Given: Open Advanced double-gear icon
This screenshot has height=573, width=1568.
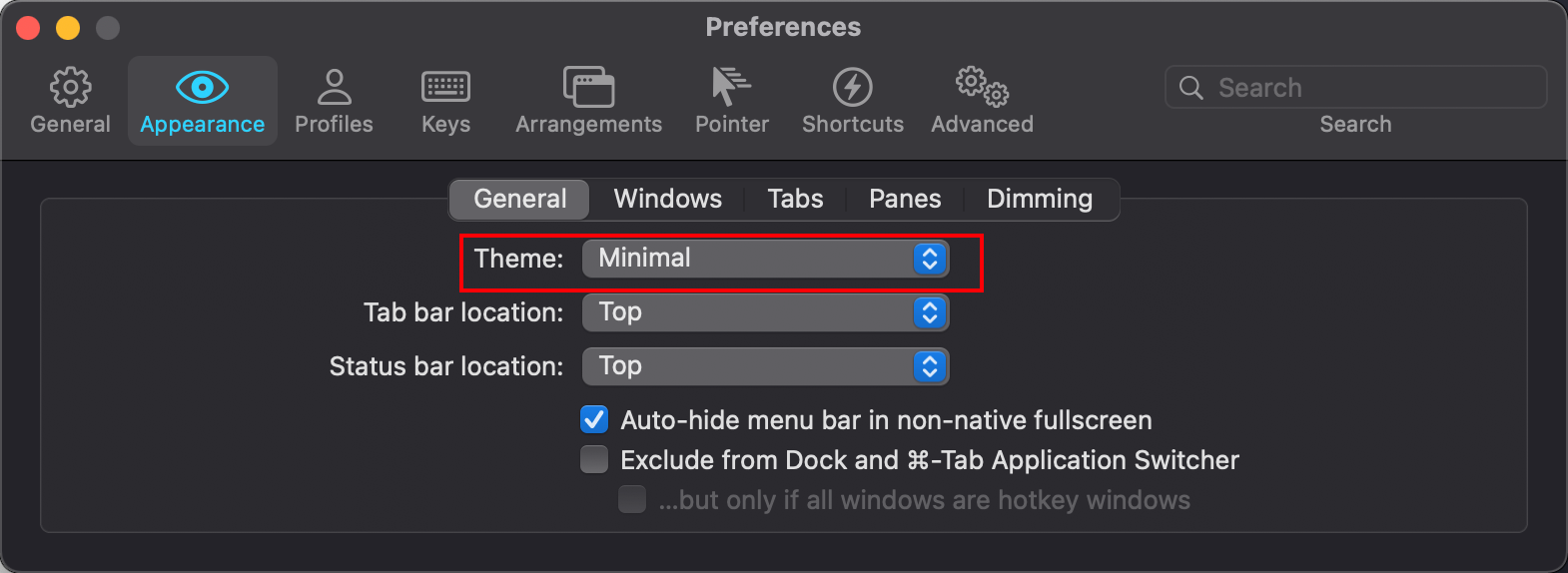Looking at the screenshot, I should coord(982,88).
